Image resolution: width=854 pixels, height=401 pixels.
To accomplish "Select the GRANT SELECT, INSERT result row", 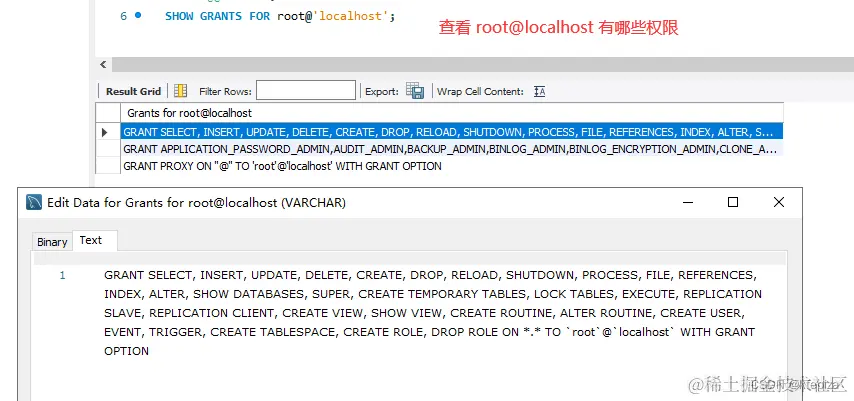I will pos(452,132).
